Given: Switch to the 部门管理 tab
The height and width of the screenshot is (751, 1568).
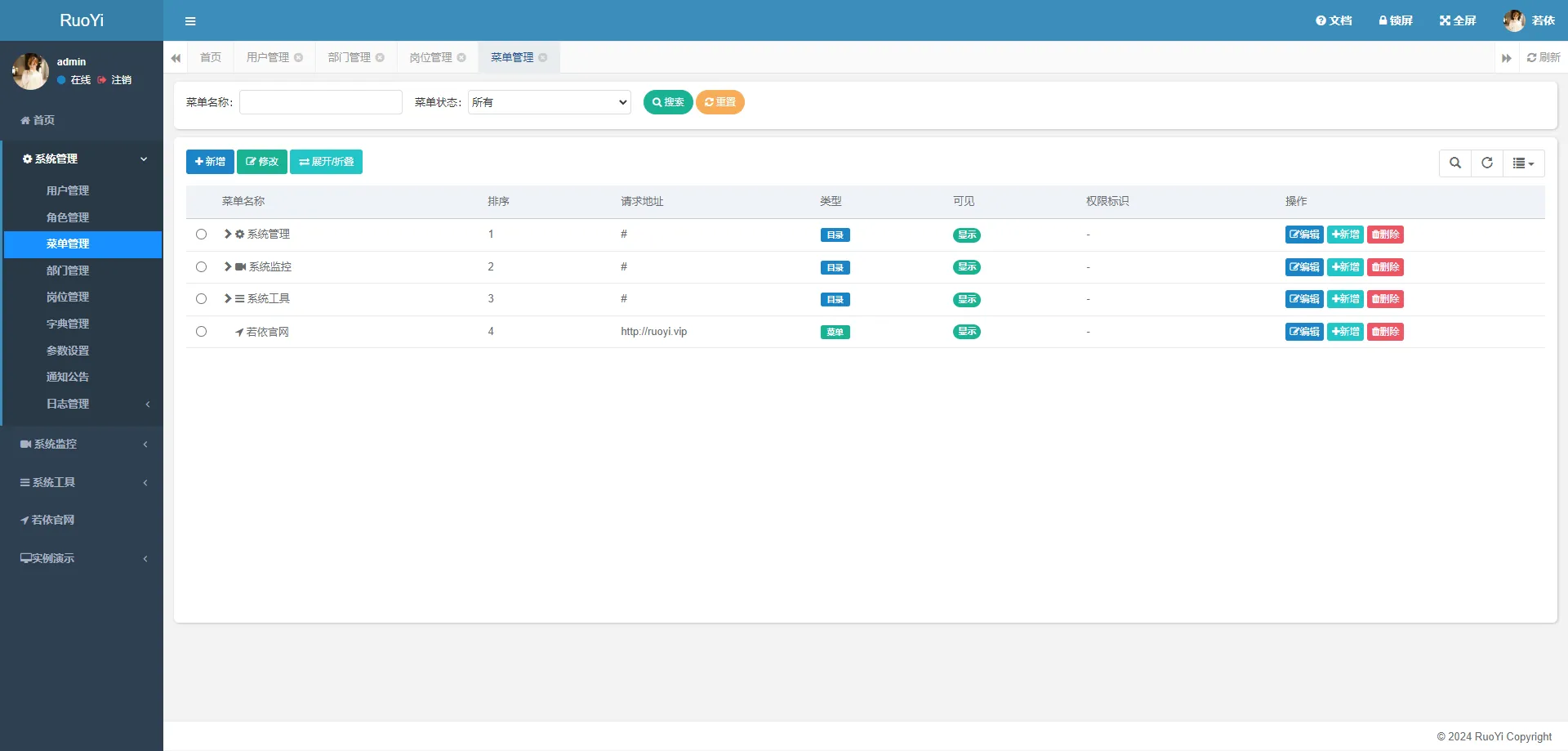Looking at the screenshot, I should click(350, 57).
